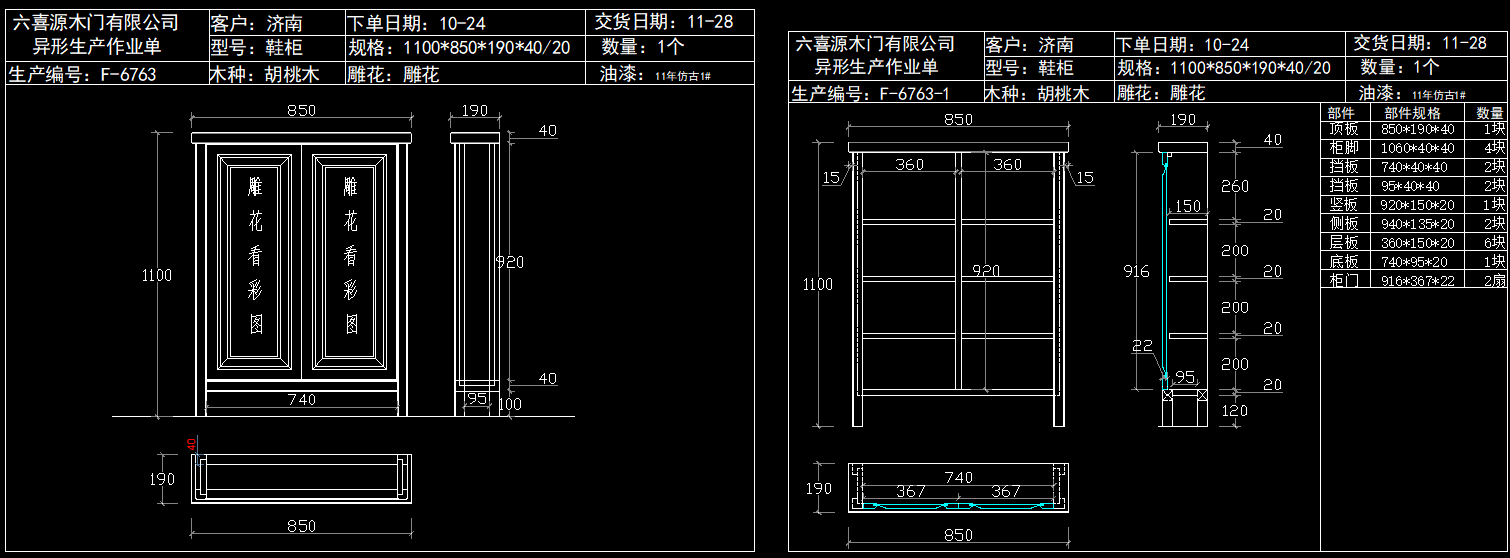1510x558 pixels.
Task: Select the 120 leg height dimension
Action: pyautogui.click(x=1235, y=410)
